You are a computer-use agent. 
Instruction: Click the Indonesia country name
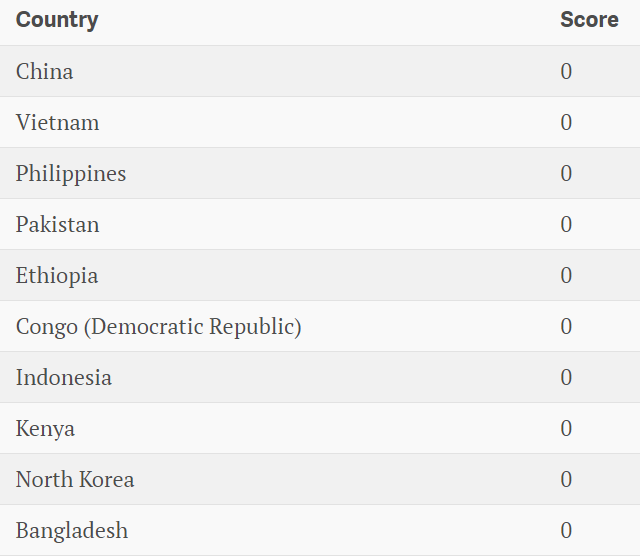coord(64,377)
